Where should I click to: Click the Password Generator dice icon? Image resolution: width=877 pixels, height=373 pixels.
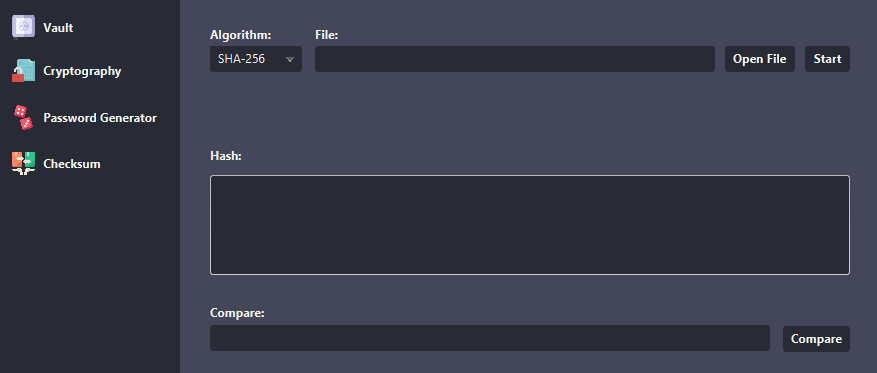[x=23, y=117]
